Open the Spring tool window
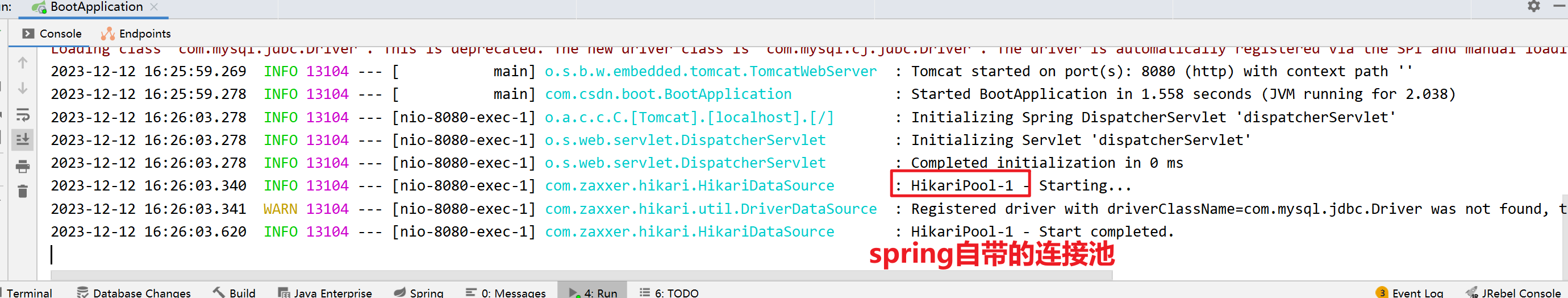The width and height of the screenshot is (1568, 298). coord(419,292)
